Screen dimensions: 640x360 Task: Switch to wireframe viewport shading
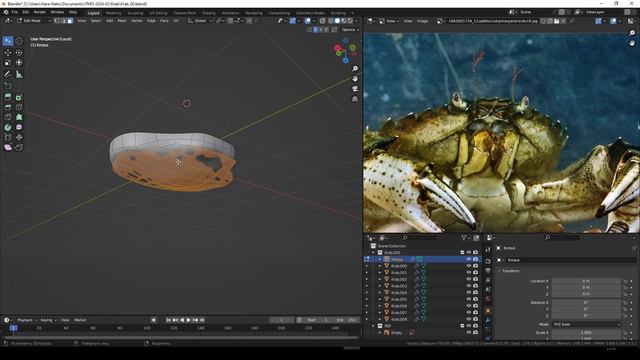click(x=331, y=21)
